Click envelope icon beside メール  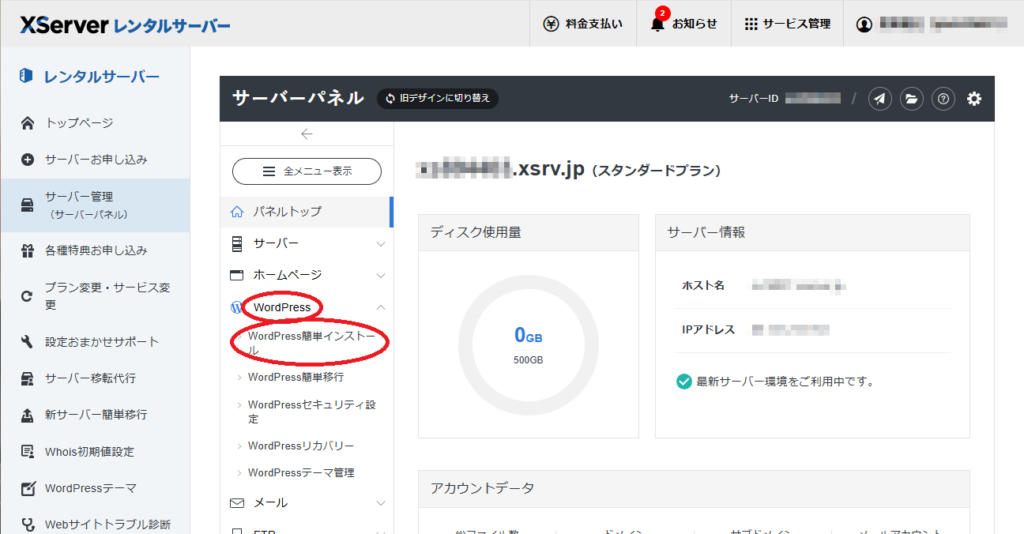237,503
